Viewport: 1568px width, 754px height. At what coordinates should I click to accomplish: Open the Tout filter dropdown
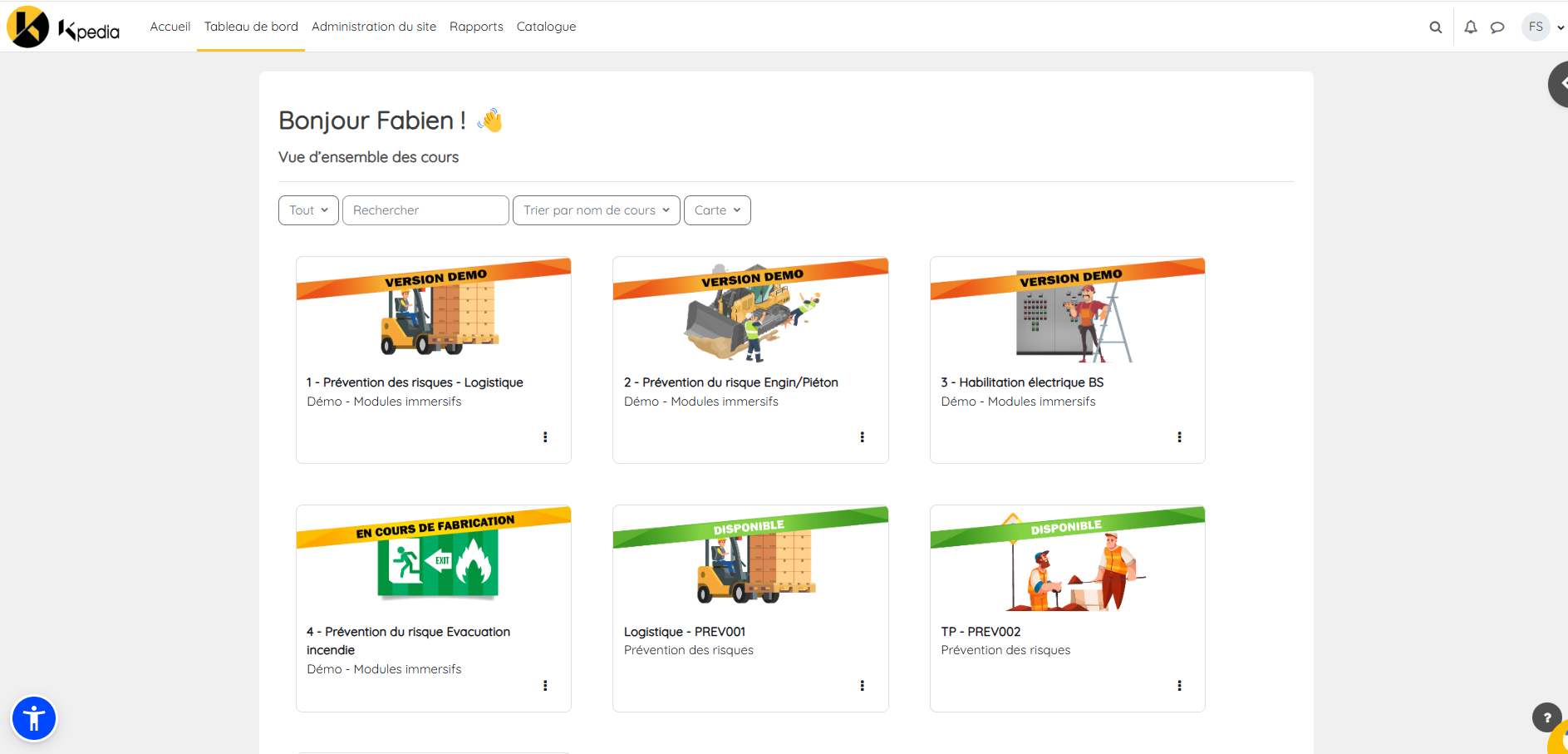point(307,209)
